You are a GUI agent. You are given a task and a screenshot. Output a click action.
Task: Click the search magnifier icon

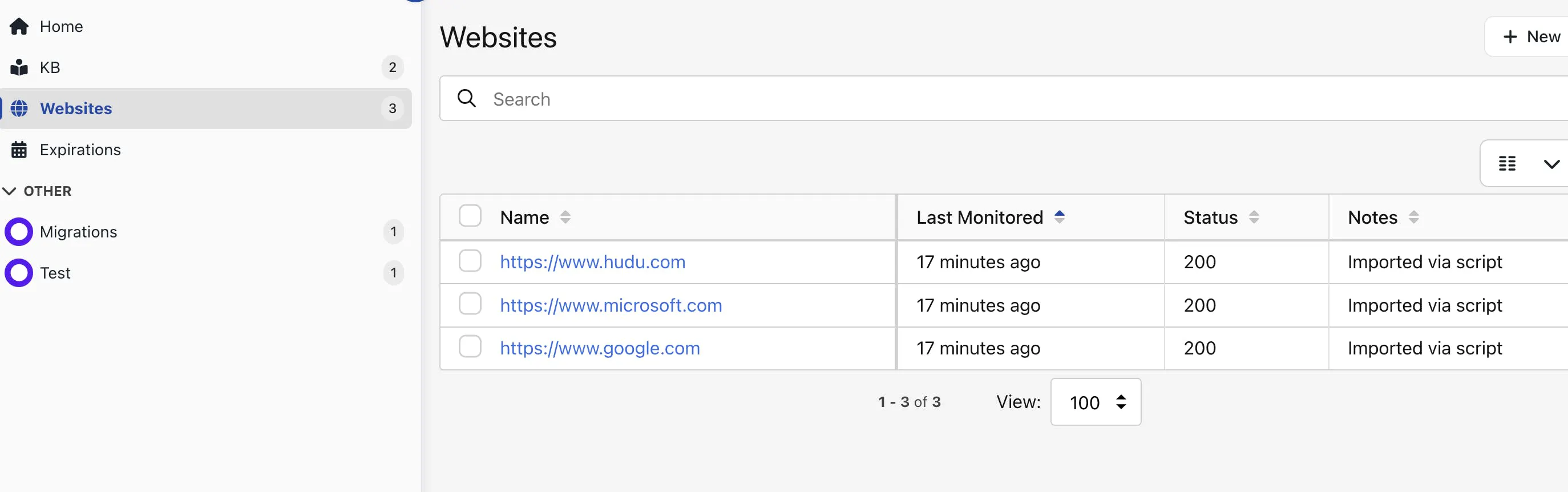(466, 99)
